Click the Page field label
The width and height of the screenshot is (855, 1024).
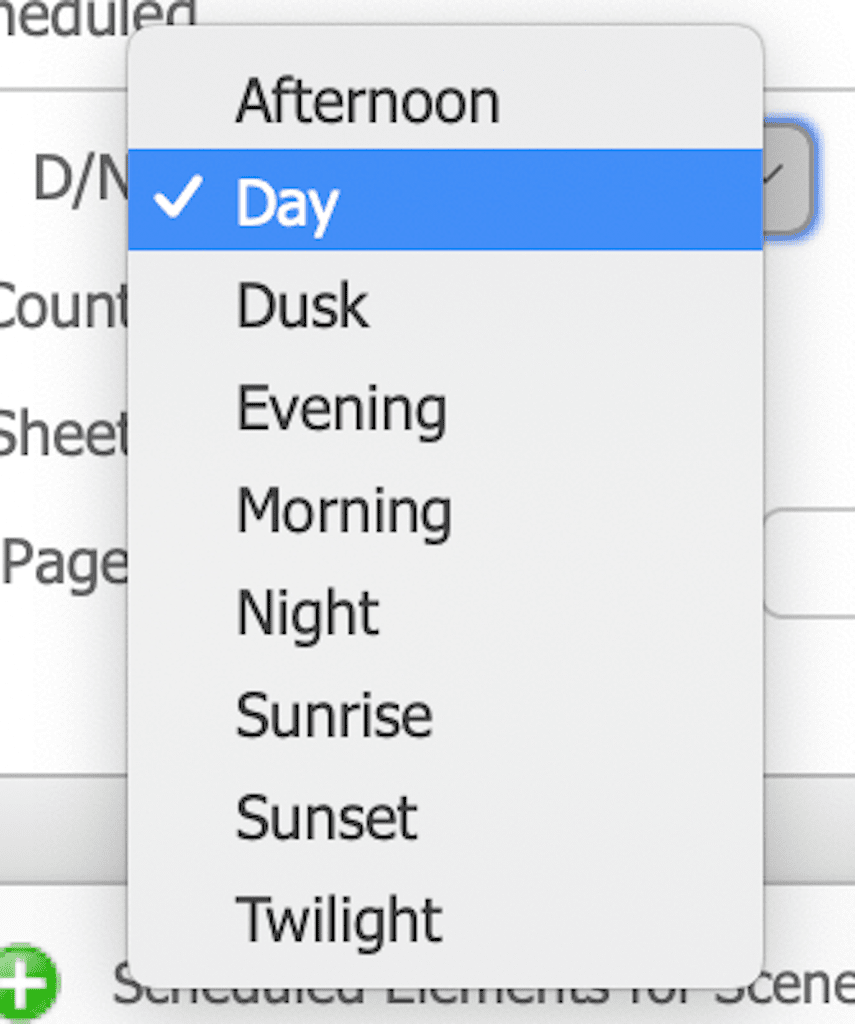click(64, 563)
